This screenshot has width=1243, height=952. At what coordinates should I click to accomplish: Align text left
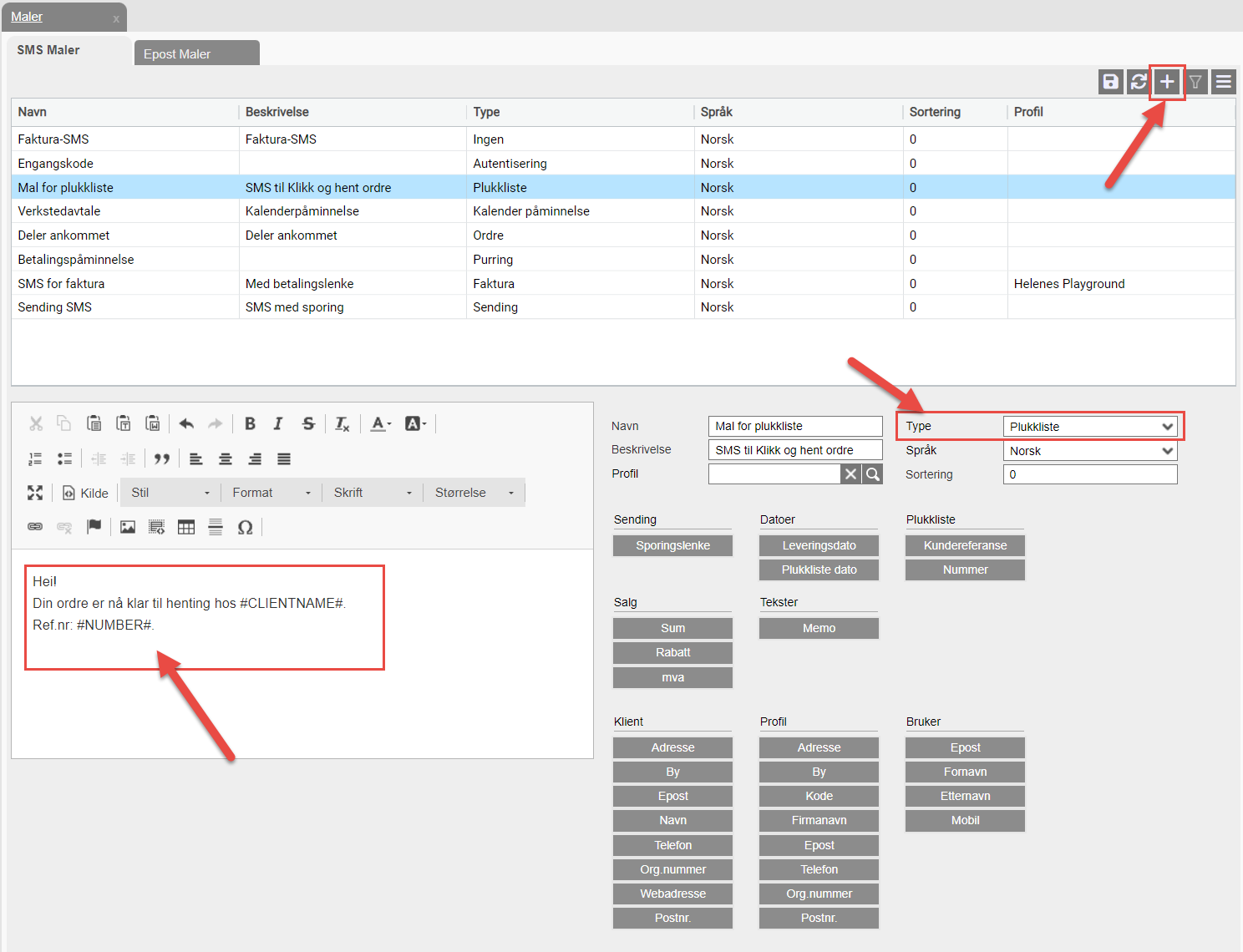coord(196,458)
